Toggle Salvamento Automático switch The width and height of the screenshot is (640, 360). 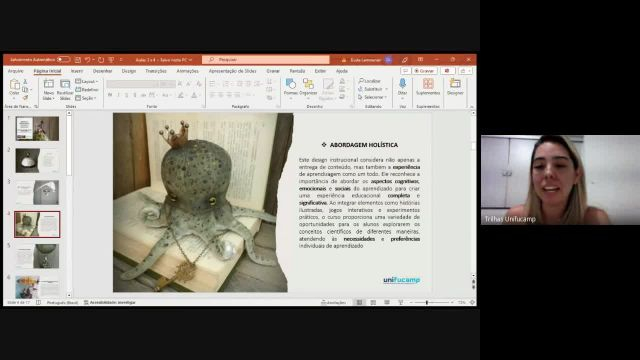click(63, 60)
